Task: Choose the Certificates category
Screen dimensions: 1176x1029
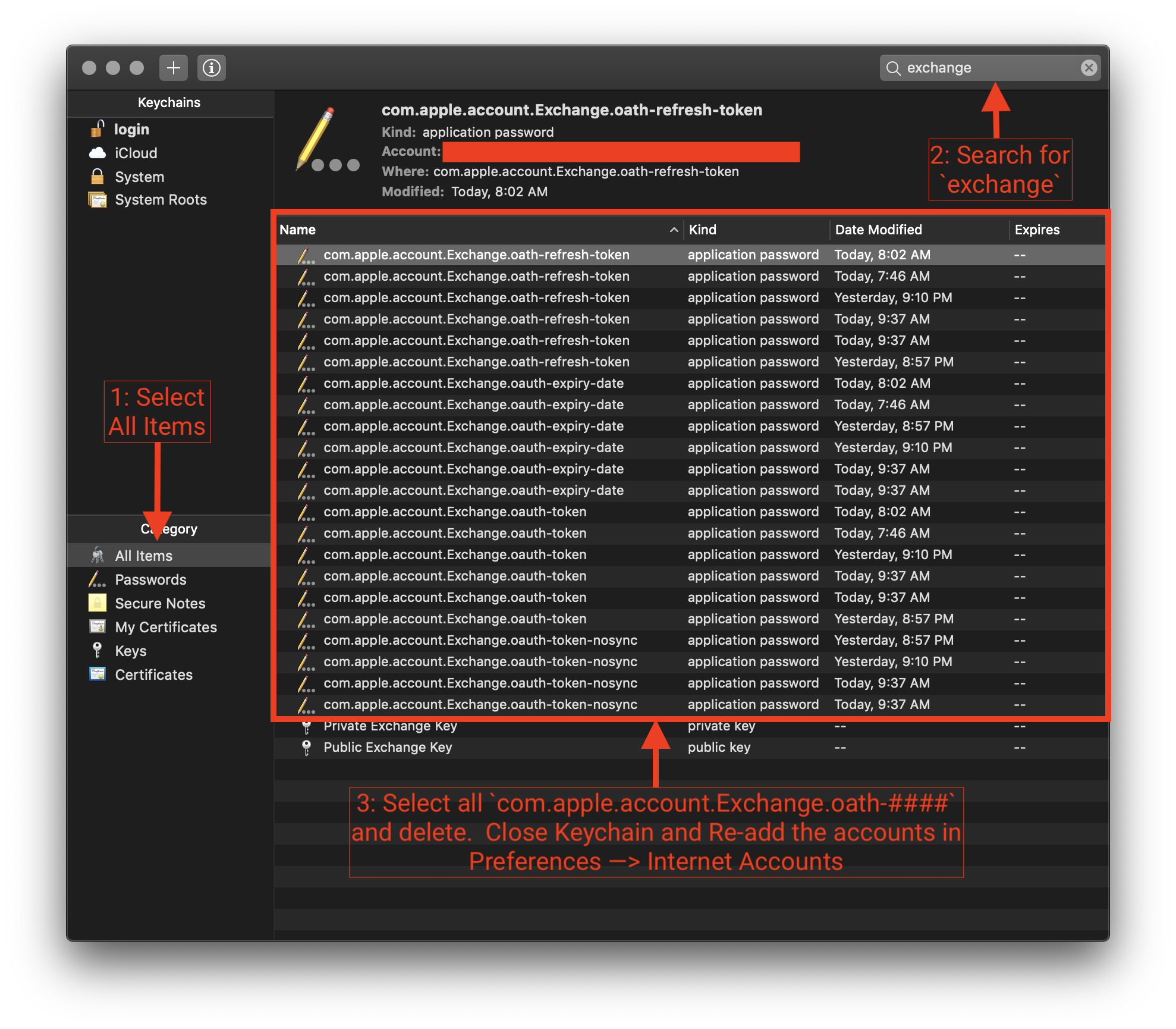Action: click(x=169, y=675)
